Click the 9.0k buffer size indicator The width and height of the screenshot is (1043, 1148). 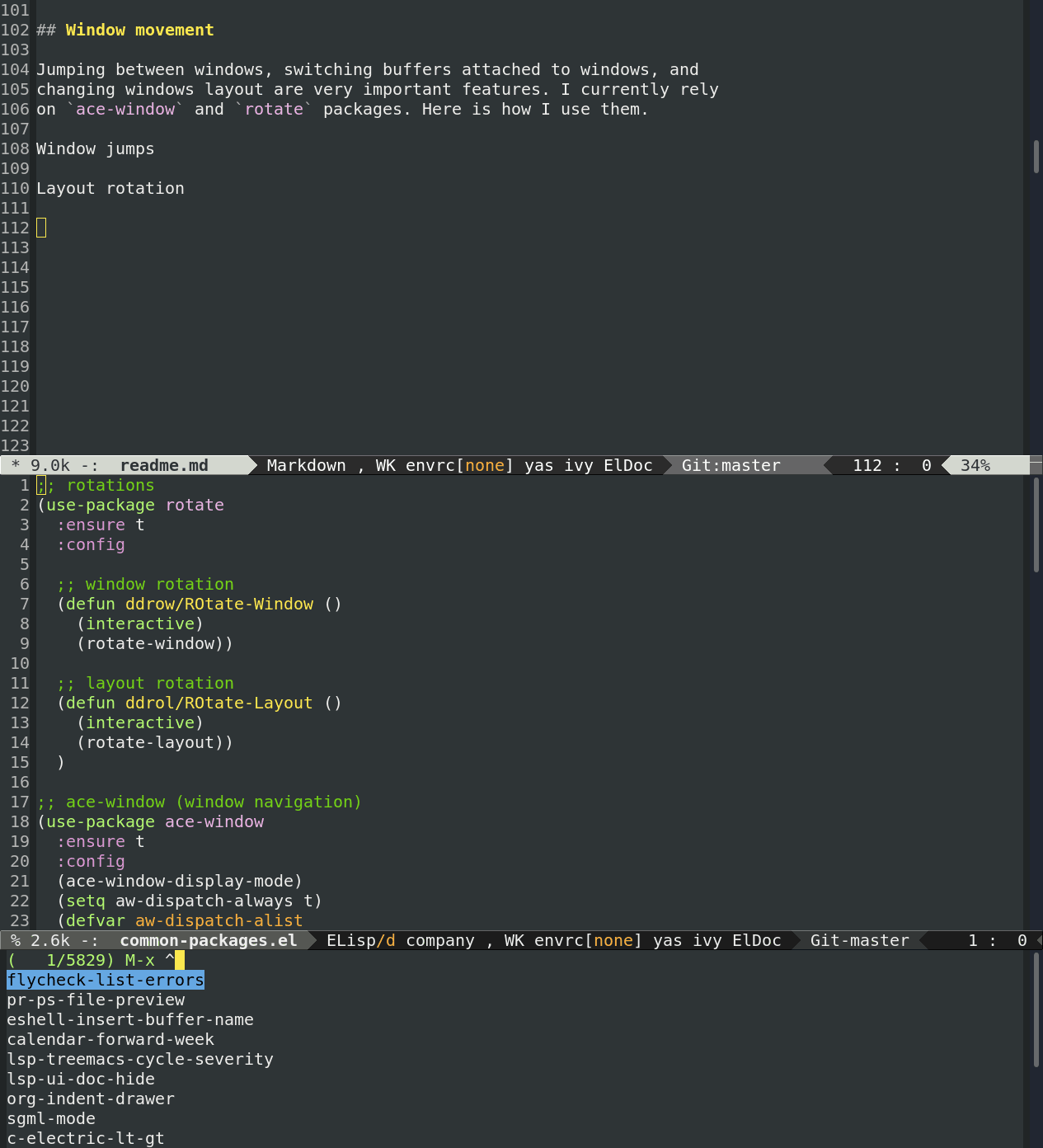tap(50, 465)
